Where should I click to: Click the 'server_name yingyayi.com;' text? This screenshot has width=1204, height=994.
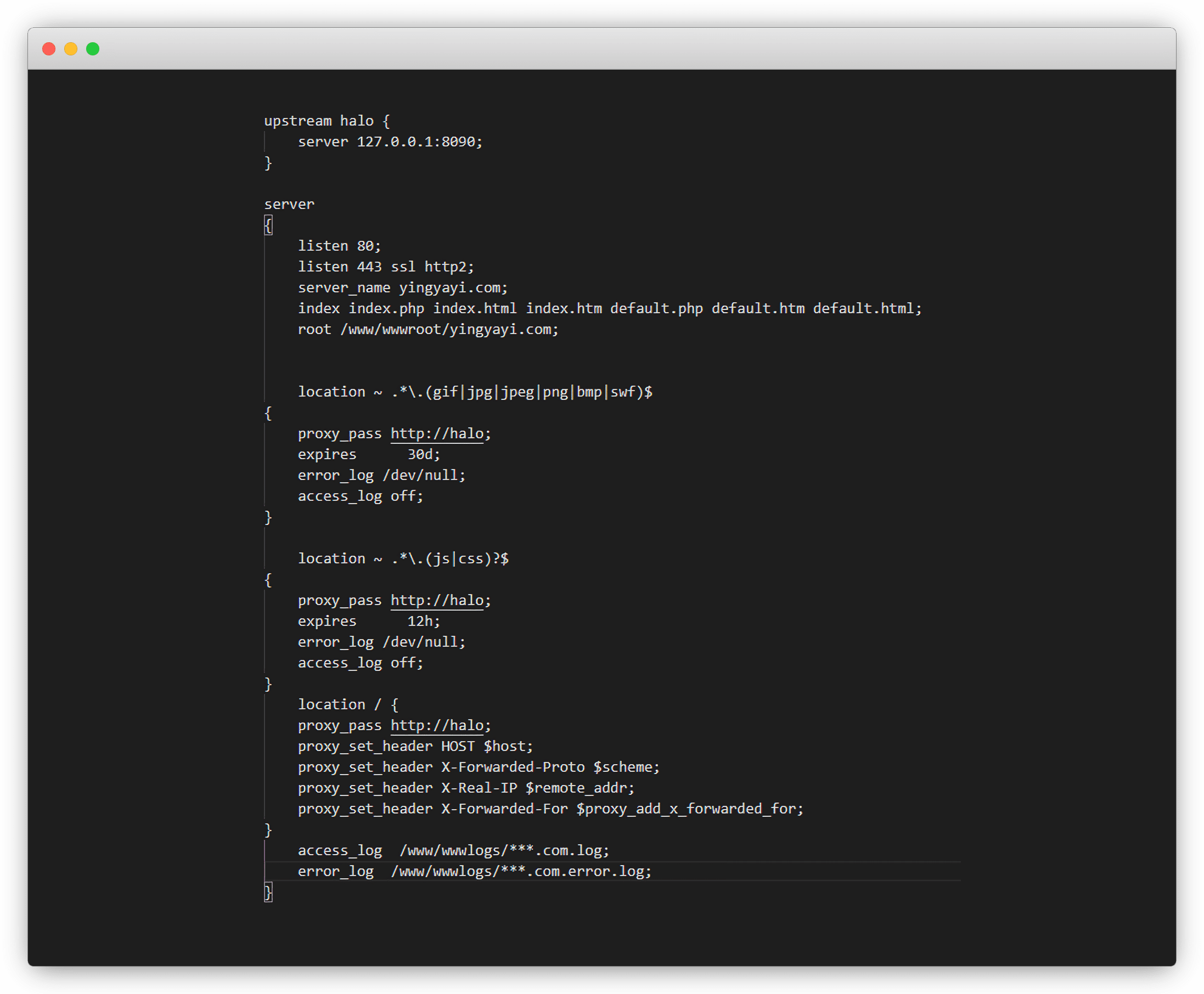click(402, 287)
